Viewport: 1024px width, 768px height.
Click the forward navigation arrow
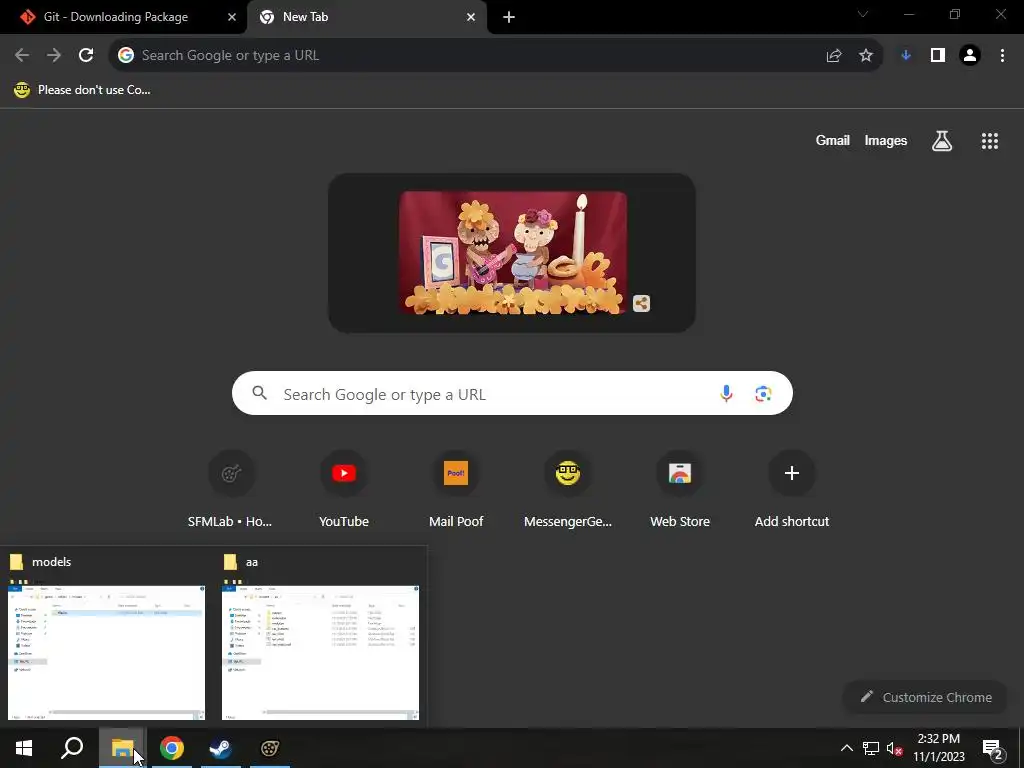[54, 56]
